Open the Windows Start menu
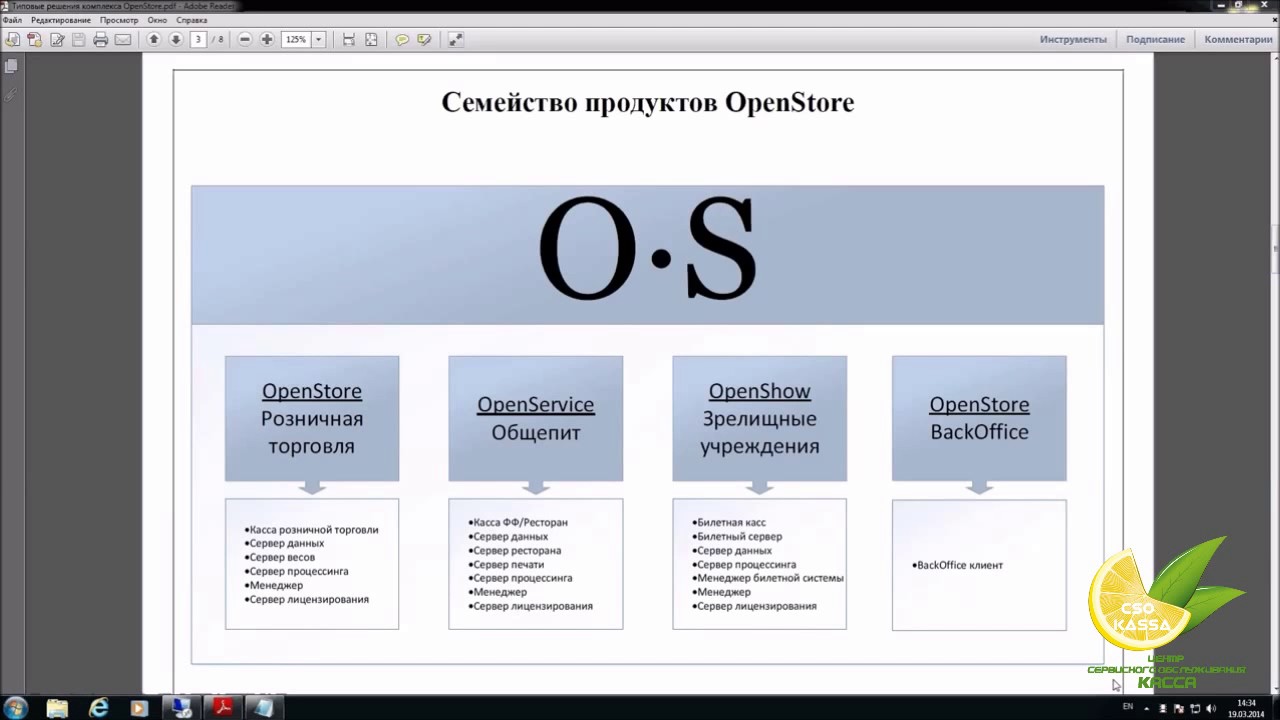This screenshot has height=720, width=1280. point(15,708)
